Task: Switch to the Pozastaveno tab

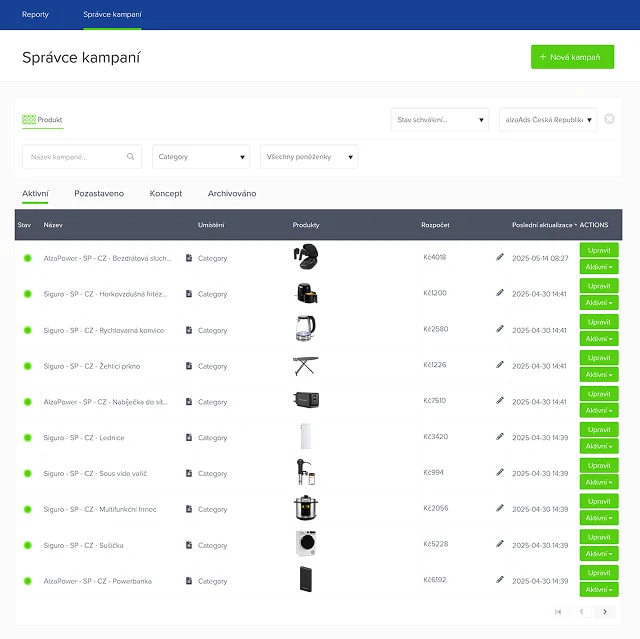Action: 99,193
